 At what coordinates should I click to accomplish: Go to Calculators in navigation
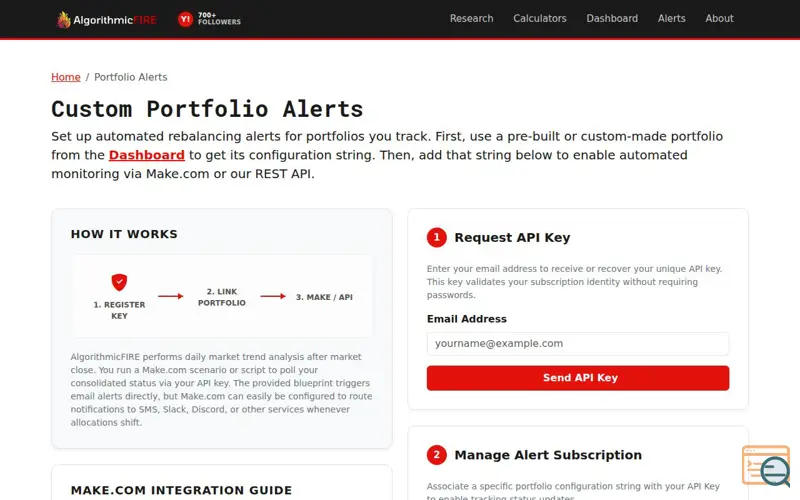pos(540,18)
